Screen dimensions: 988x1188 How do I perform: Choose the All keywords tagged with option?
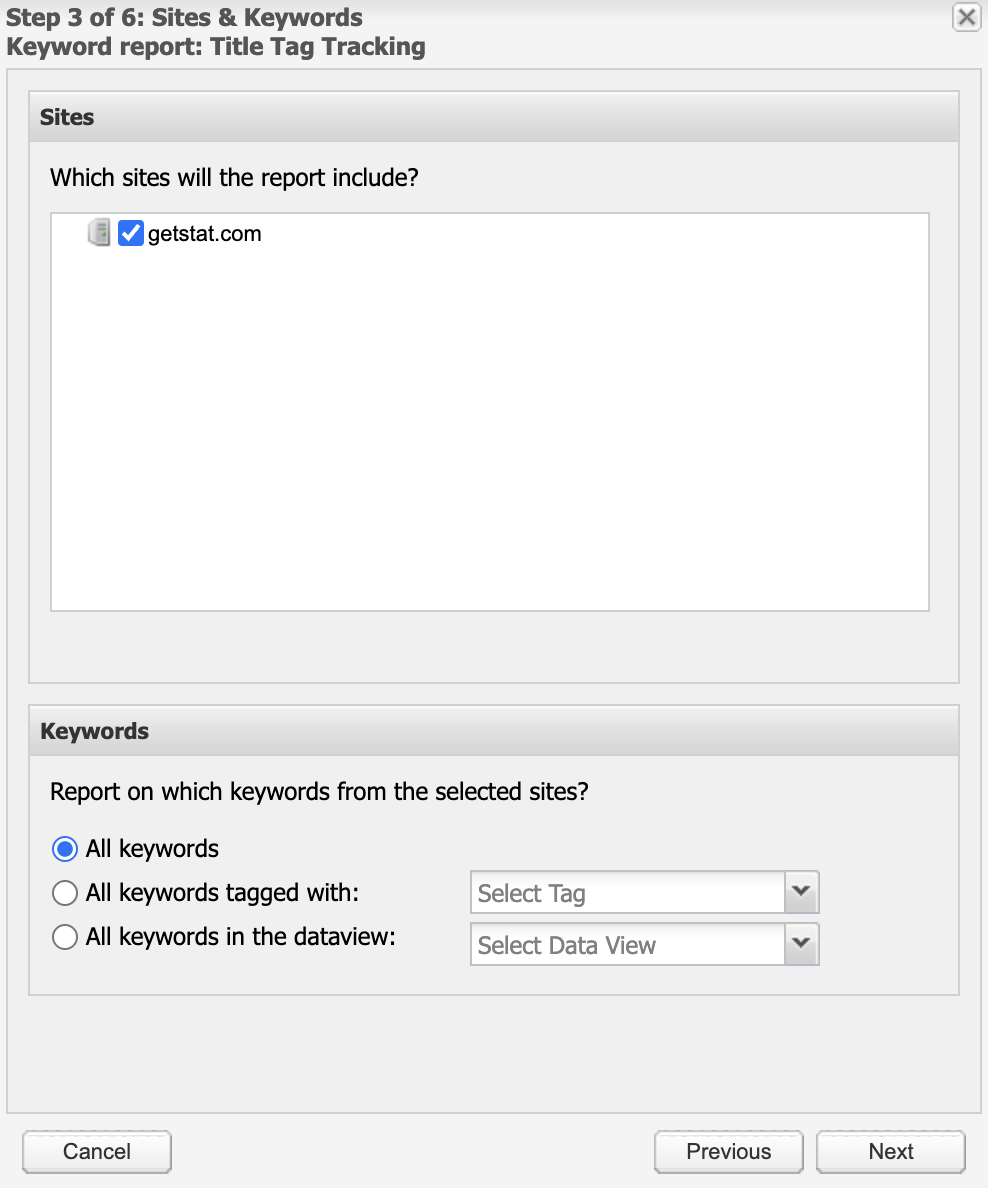[64, 892]
